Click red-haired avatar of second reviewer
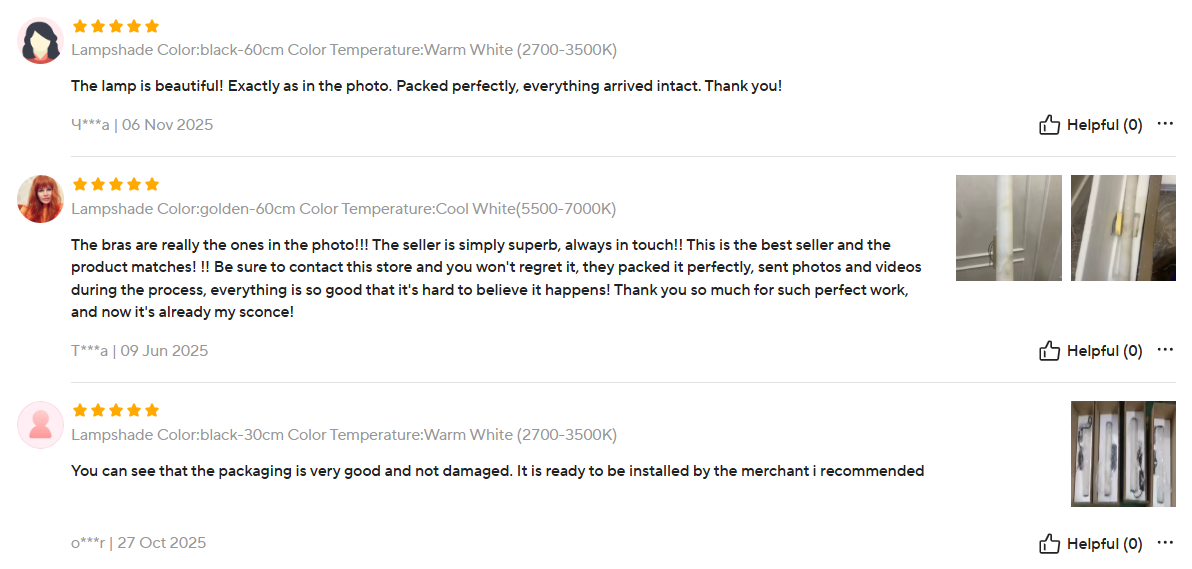Screen dimensions: 1192x569 pyautogui.click(x=41, y=199)
